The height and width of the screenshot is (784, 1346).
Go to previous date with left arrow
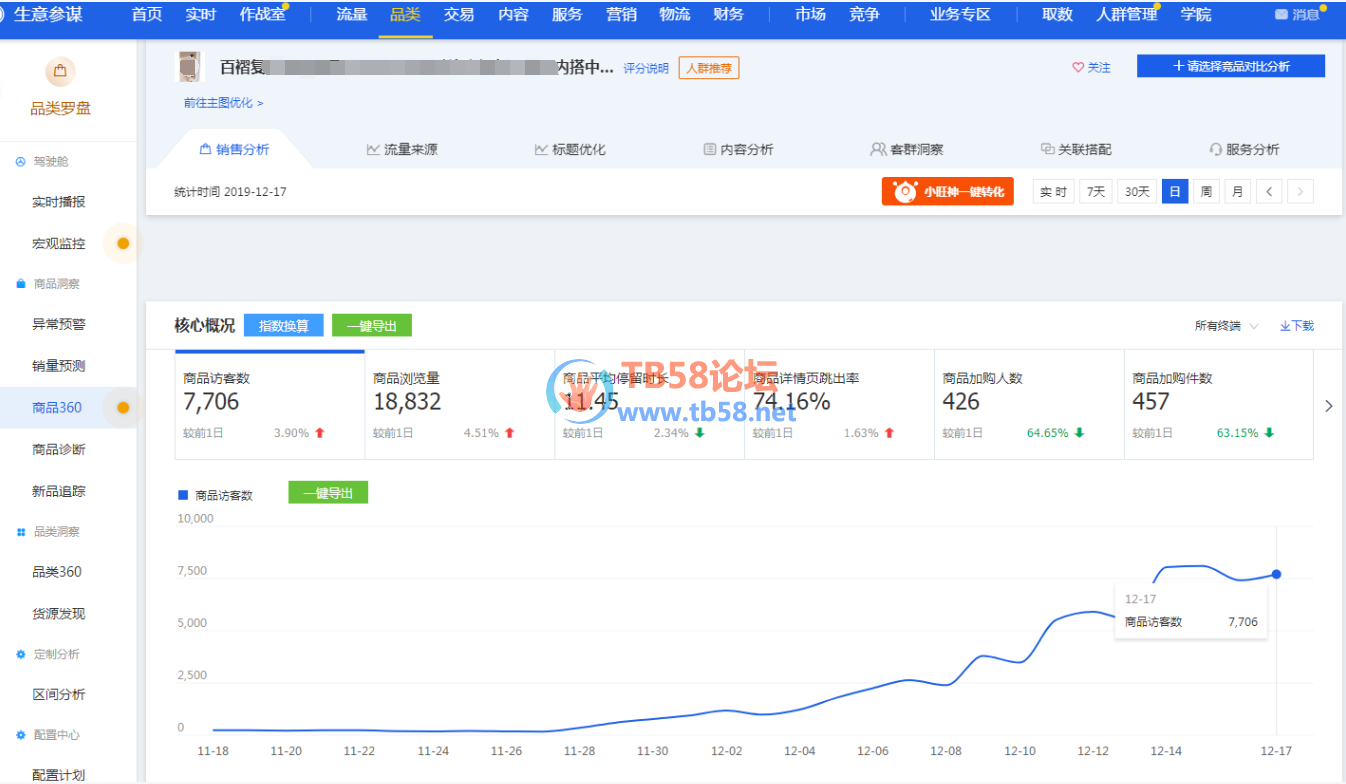[x=1269, y=192]
